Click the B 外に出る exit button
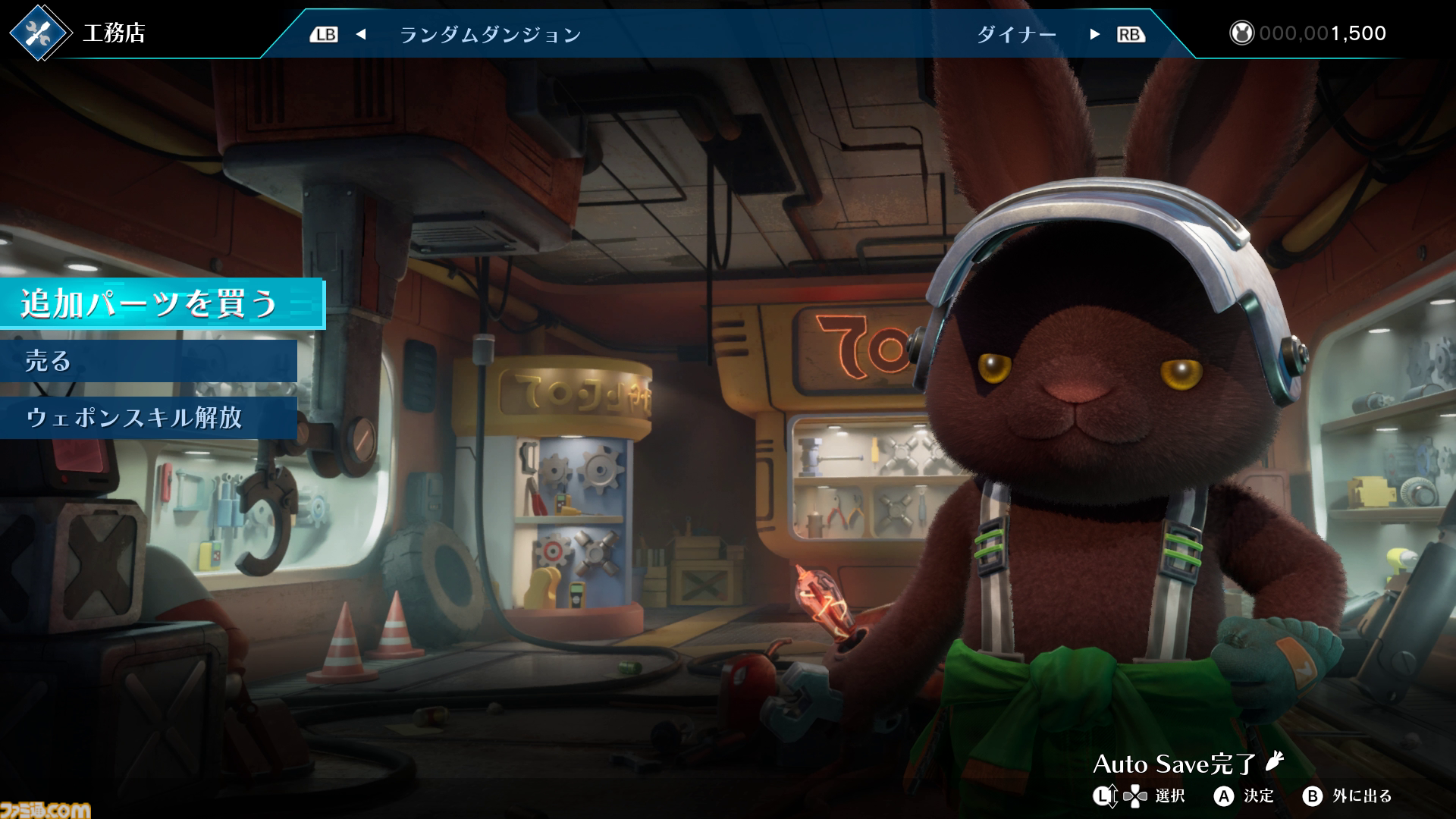 (1348, 795)
